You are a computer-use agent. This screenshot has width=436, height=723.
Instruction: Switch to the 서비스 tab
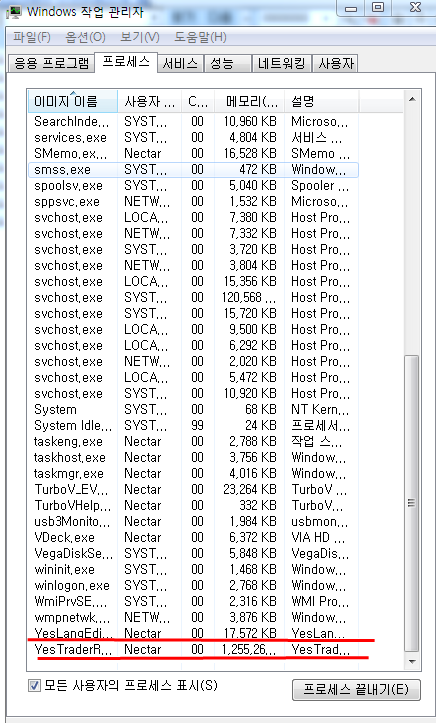180,64
